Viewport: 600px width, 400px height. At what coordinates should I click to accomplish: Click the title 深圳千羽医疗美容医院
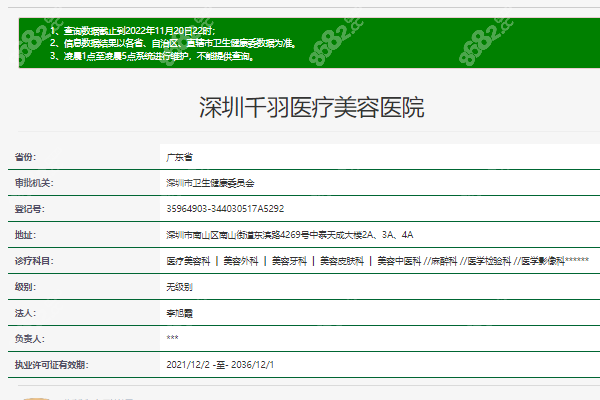[311, 108]
